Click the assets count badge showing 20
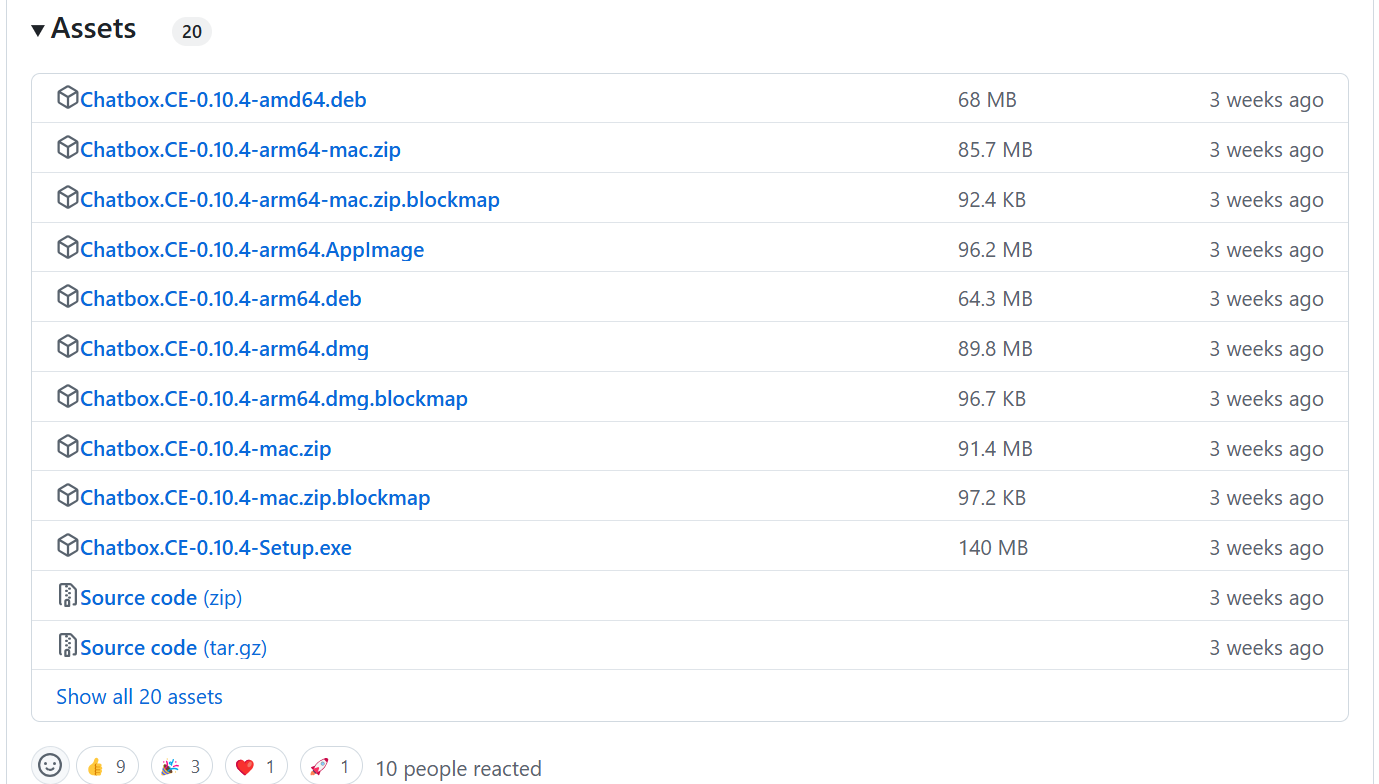 point(192,31)
